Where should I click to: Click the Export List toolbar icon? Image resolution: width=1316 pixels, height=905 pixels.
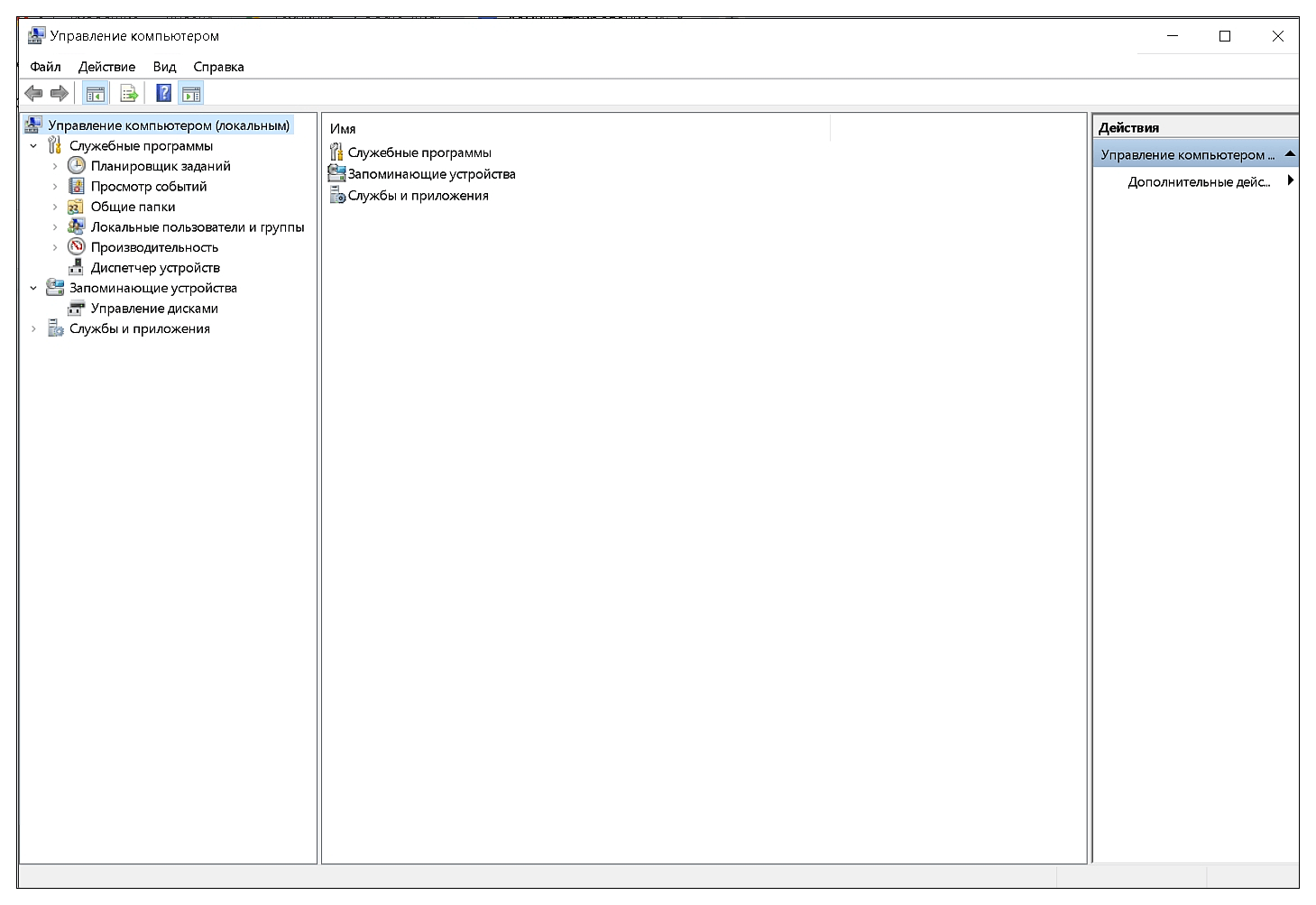[x=129, y=93]
